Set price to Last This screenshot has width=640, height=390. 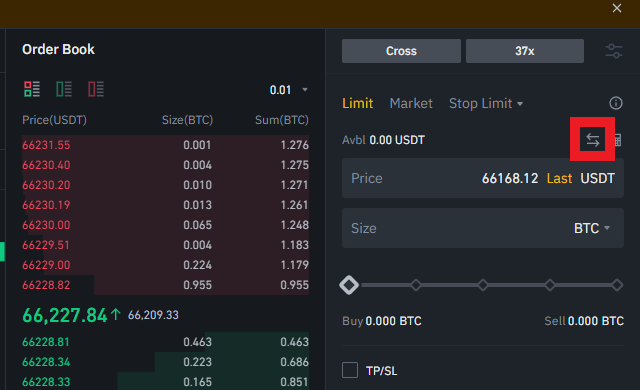coord(559,178)
